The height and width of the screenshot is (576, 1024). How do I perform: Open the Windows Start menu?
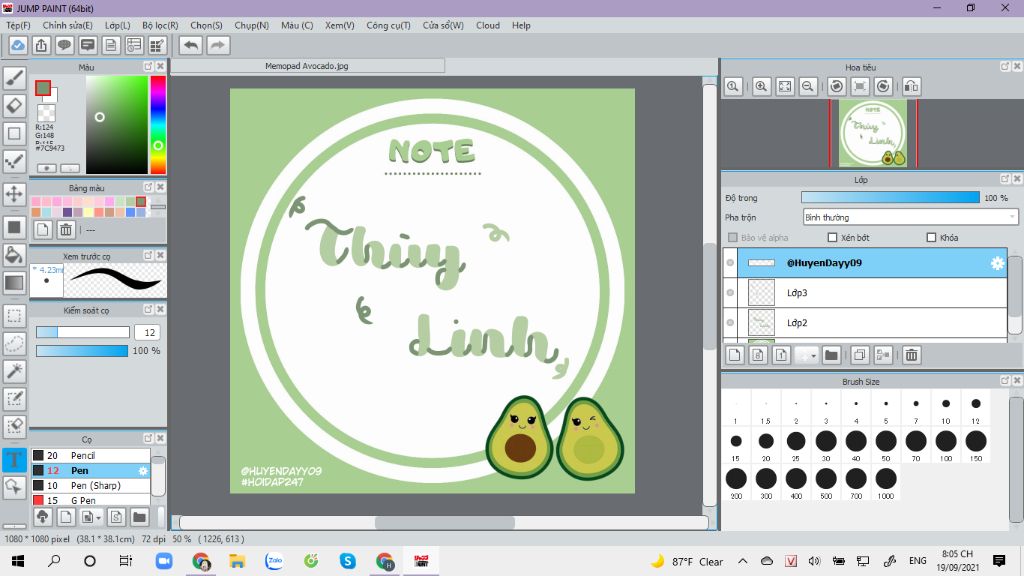click(x=18, y=561)
